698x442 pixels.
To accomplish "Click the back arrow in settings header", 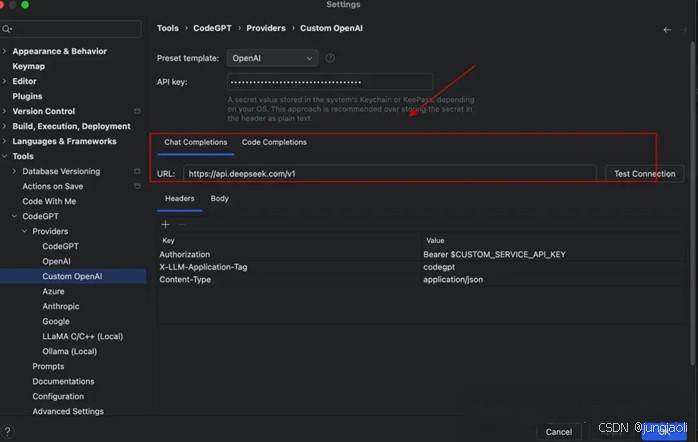I will (x=667, y=30).
